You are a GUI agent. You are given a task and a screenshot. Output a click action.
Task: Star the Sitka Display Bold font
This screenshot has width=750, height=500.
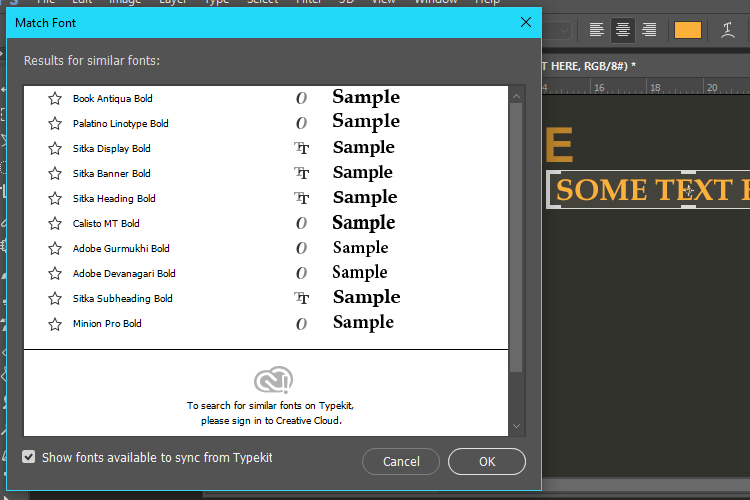pyautogui.click(x=55, y=148)
